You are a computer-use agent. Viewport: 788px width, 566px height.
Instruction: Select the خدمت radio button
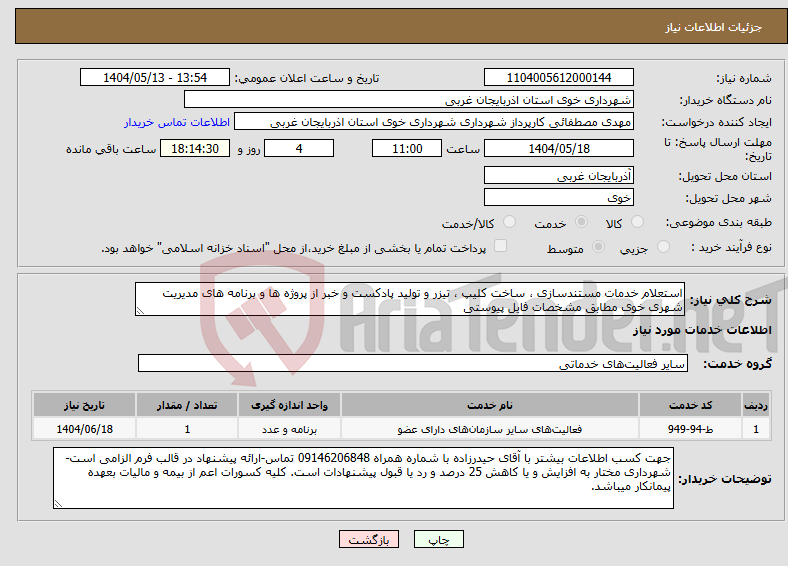(x=581, y=222)
